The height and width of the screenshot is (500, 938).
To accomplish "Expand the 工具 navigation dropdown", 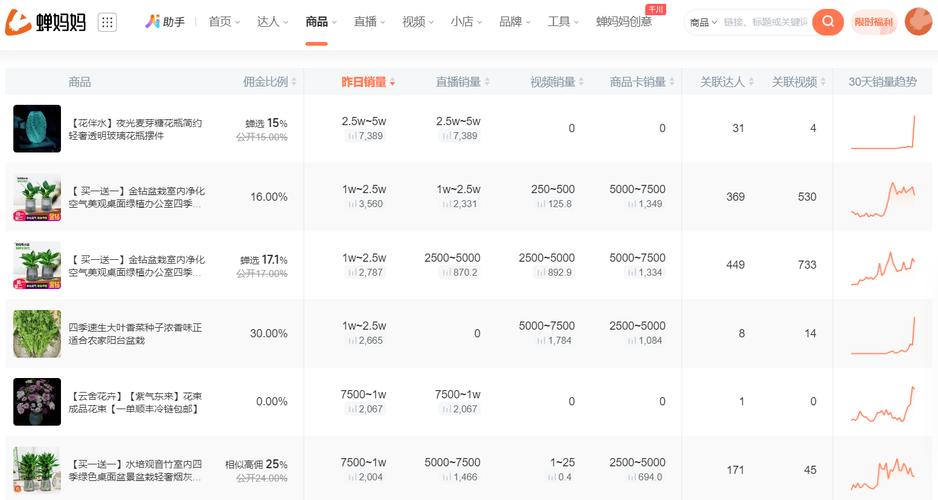I will [x=564, y=22].
